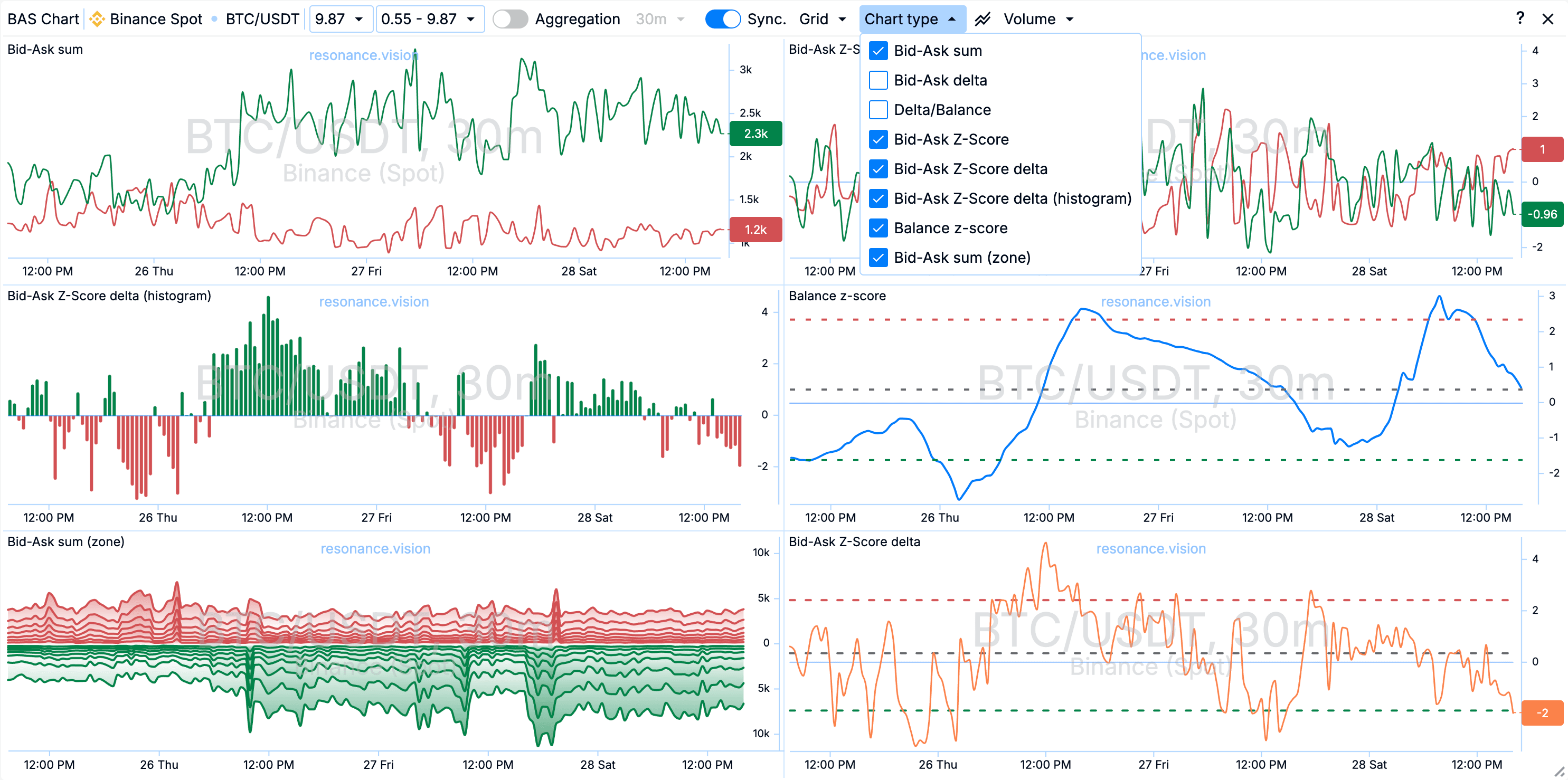Grab the resize handle at bottom-right corner
This screenshot has width=1568, height=780.
click(x=1559, y=772)
